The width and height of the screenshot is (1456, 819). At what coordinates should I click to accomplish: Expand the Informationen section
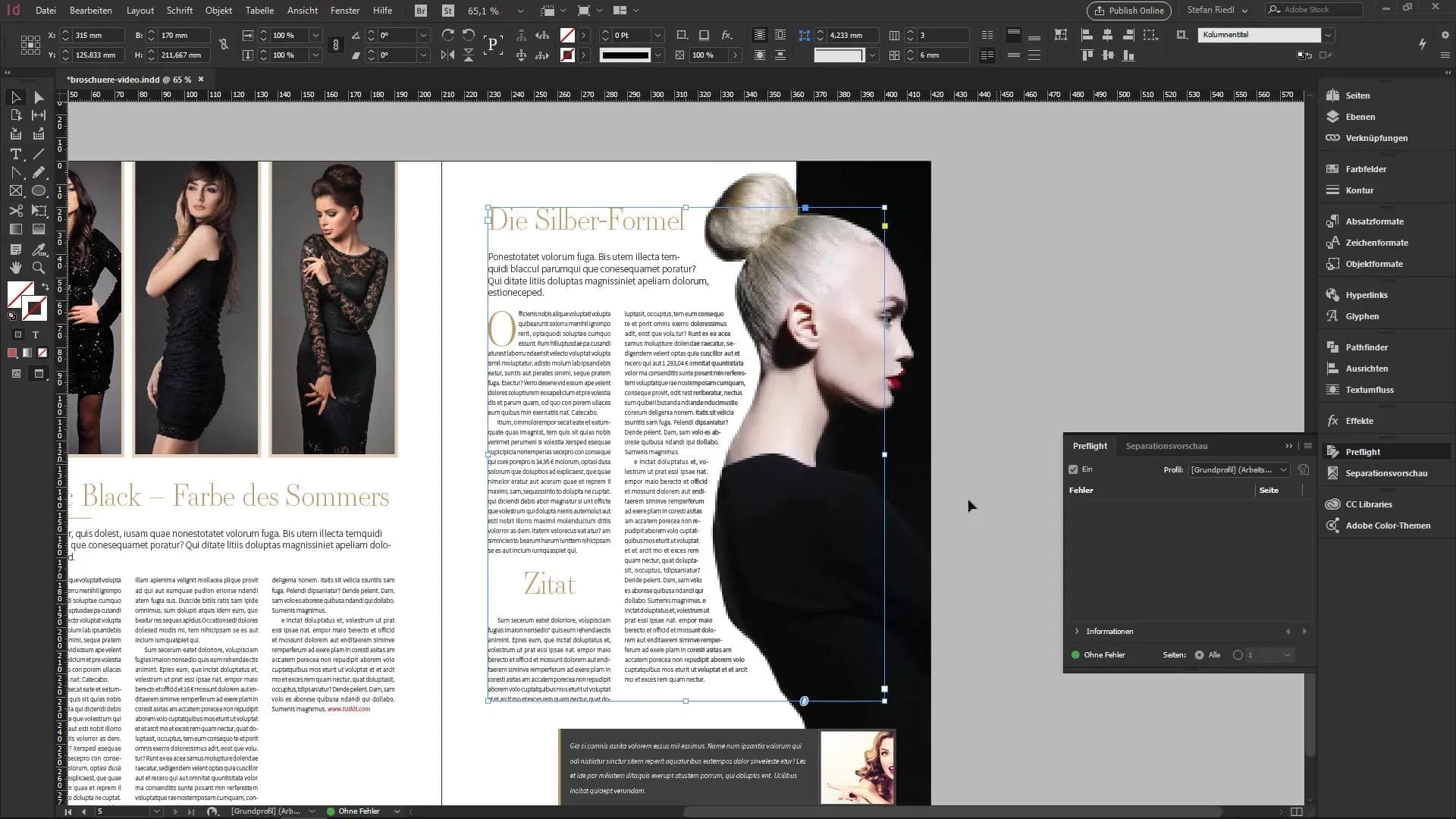(1076, 632)
